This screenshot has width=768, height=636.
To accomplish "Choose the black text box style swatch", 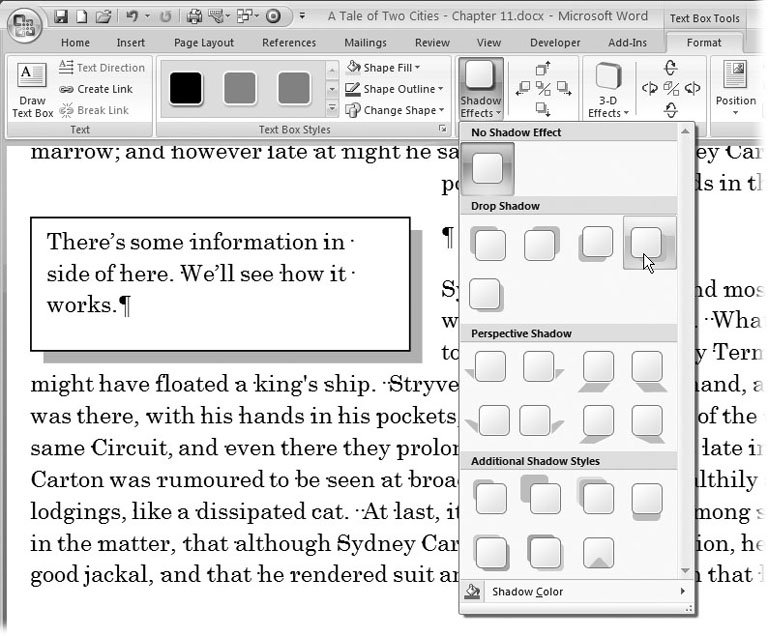I will tap(185, 89).
